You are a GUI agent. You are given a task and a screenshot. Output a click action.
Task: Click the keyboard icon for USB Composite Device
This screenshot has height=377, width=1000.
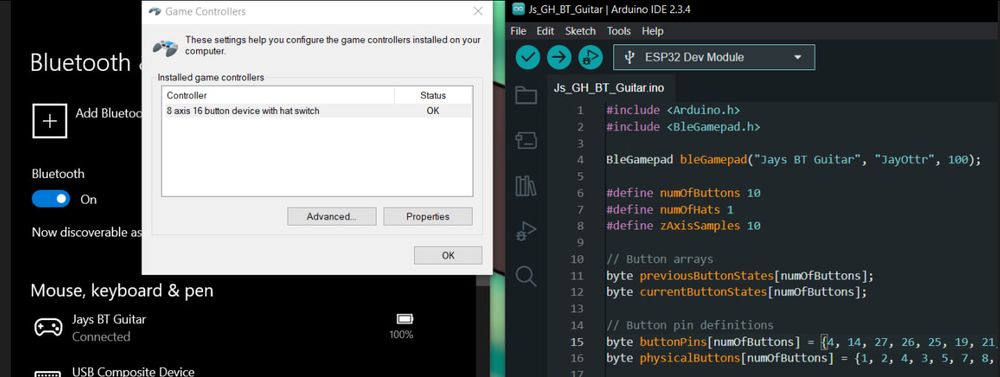tap(48, 373)
